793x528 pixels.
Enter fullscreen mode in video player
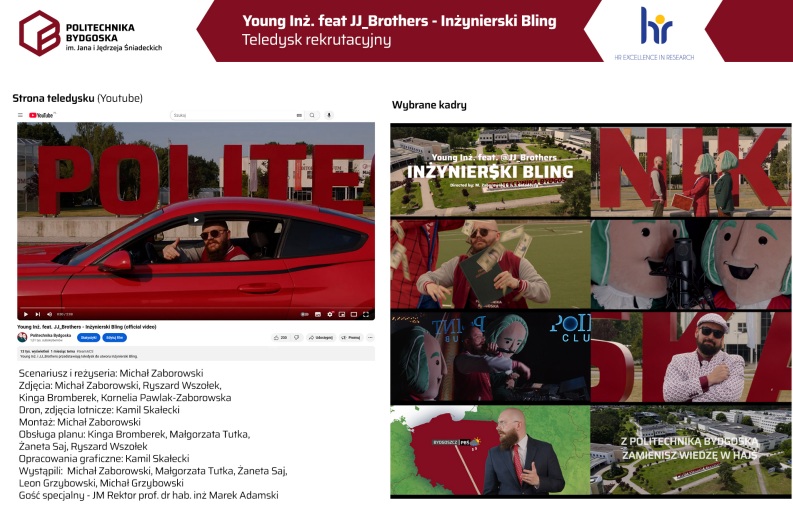pos(366,314)
